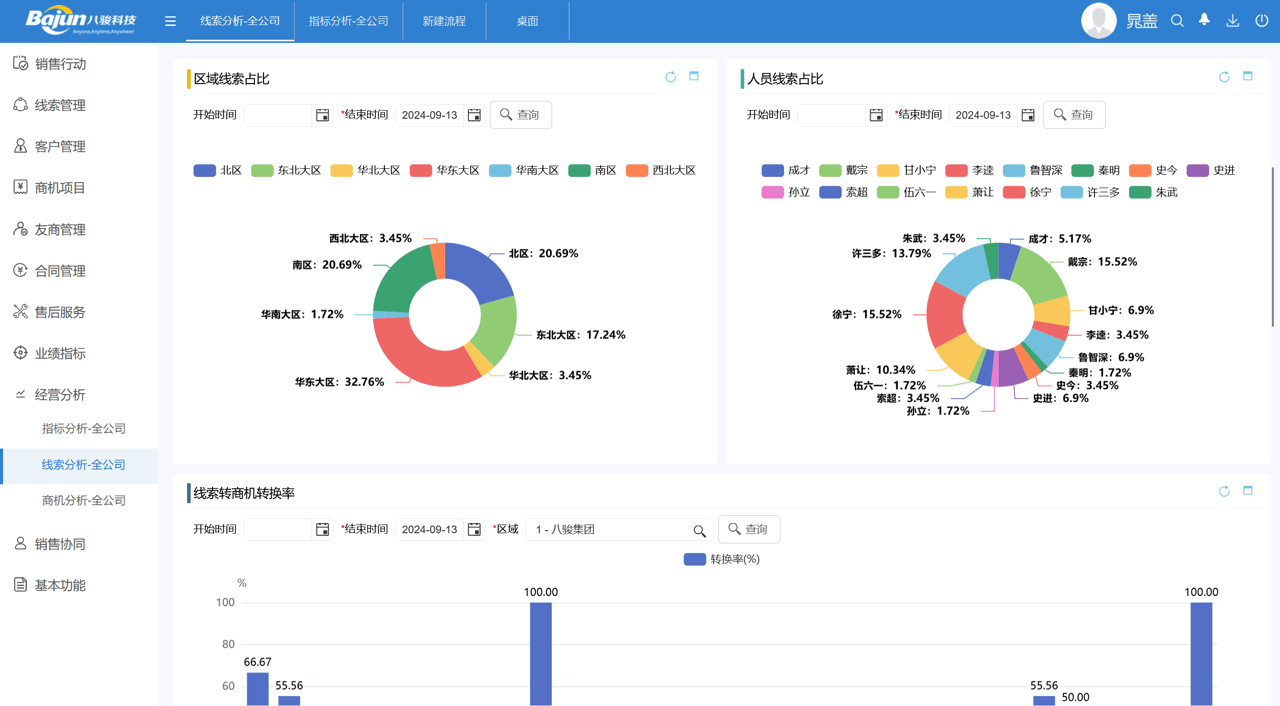
Task: Switch to the 指标分析-全公司 tab
Action: click(348, 21)
